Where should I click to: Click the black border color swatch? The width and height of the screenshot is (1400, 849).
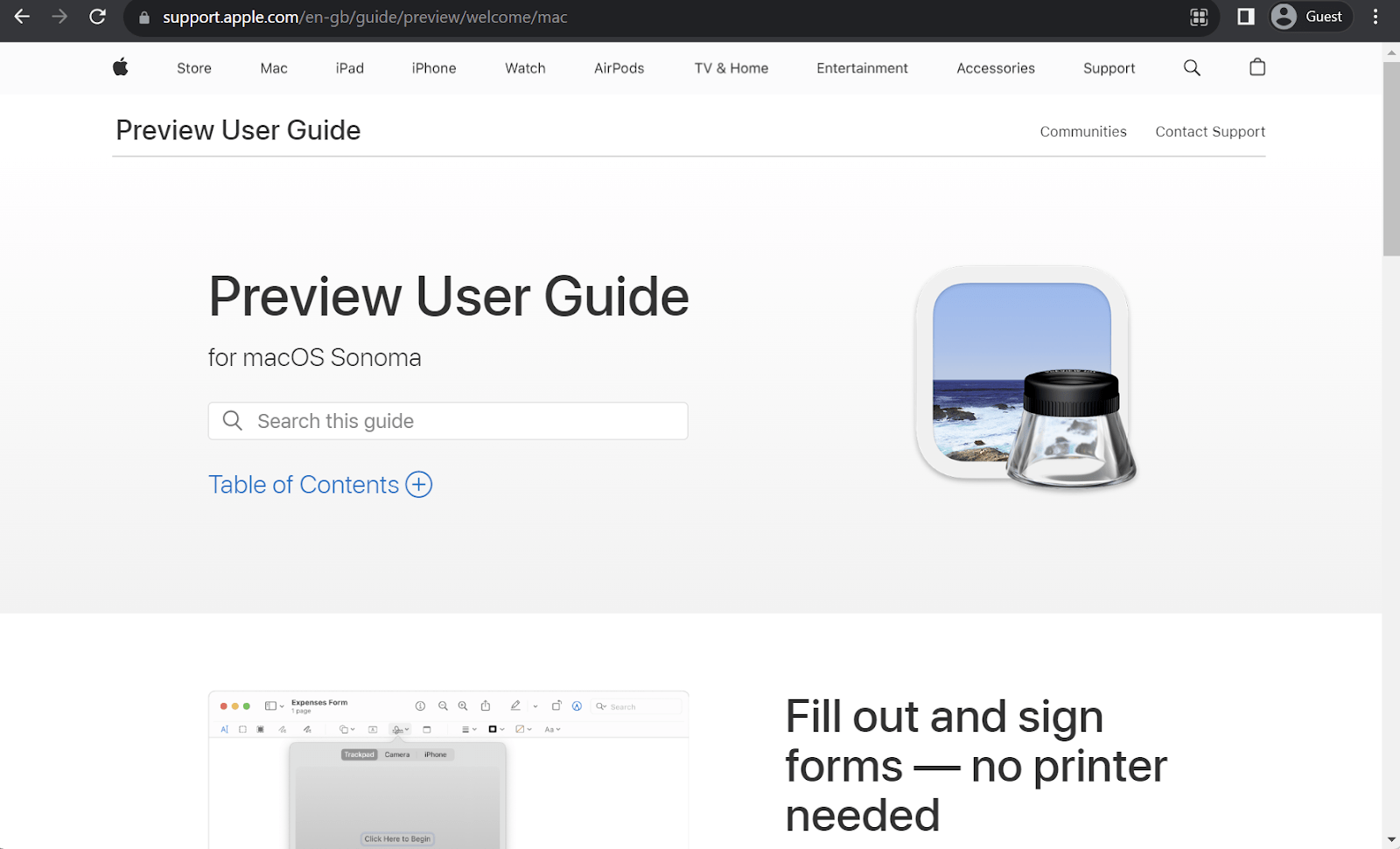pyautogui.click(x=493, y=729)
